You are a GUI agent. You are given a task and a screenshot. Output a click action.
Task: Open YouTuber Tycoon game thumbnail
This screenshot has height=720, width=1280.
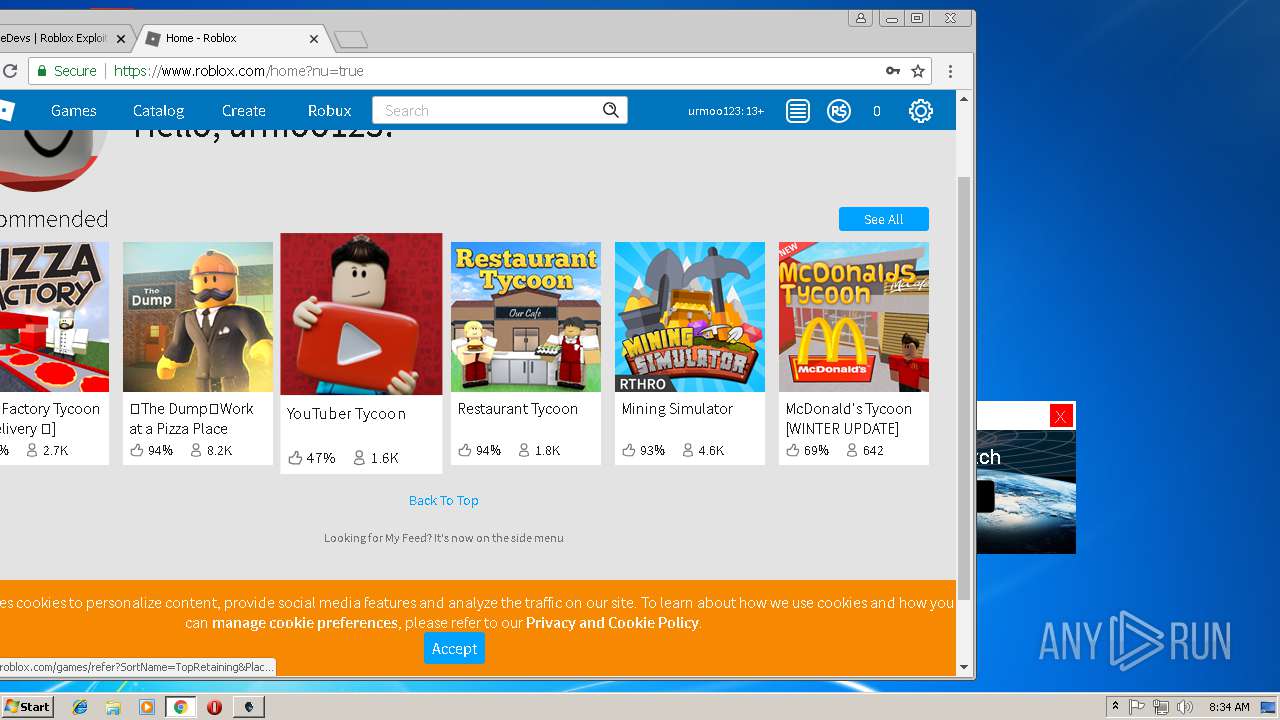(x=361, y=314)
